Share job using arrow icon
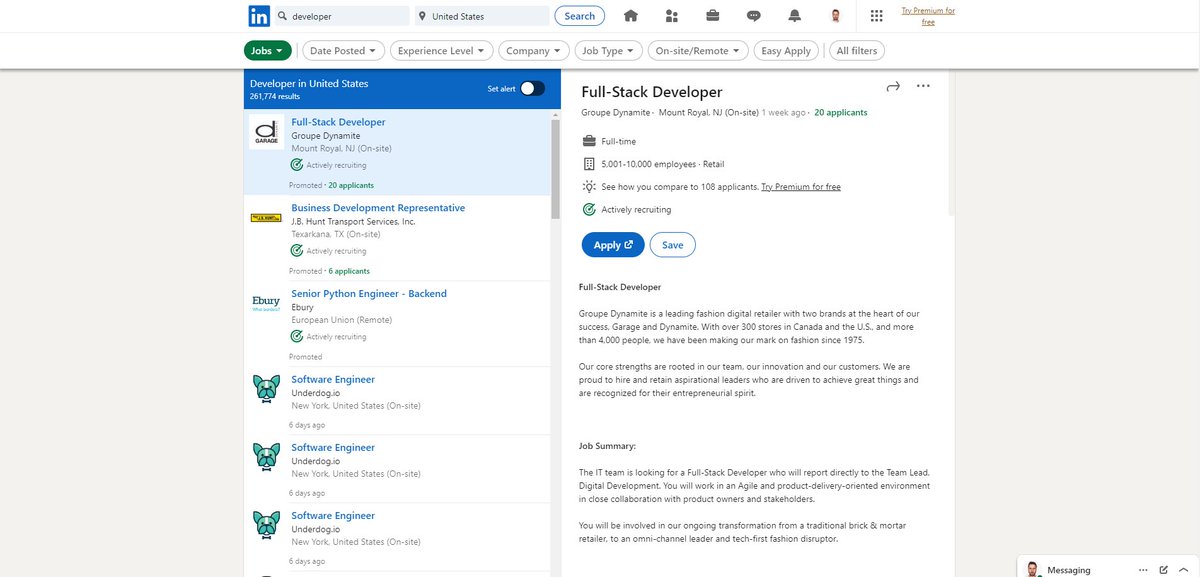 tap(893, 87)
